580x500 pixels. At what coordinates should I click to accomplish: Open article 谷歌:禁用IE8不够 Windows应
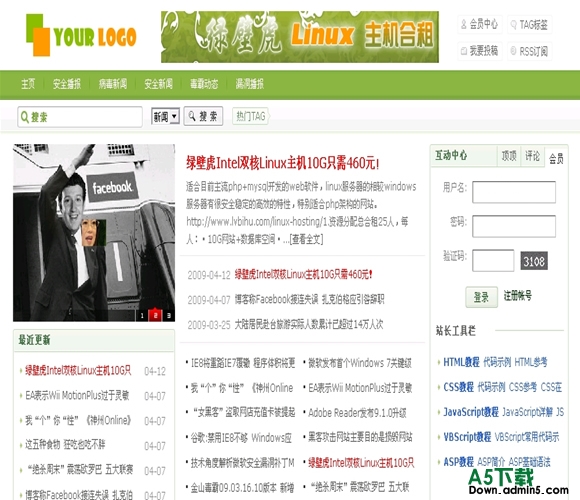pos(241,438)
